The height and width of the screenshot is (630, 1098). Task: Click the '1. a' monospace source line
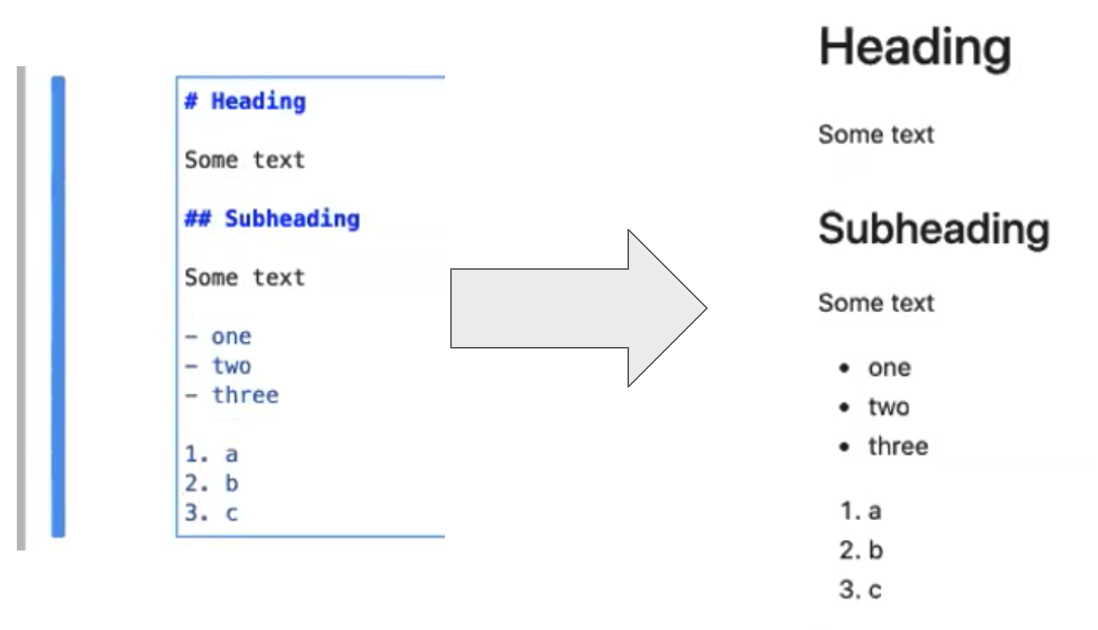212,454
